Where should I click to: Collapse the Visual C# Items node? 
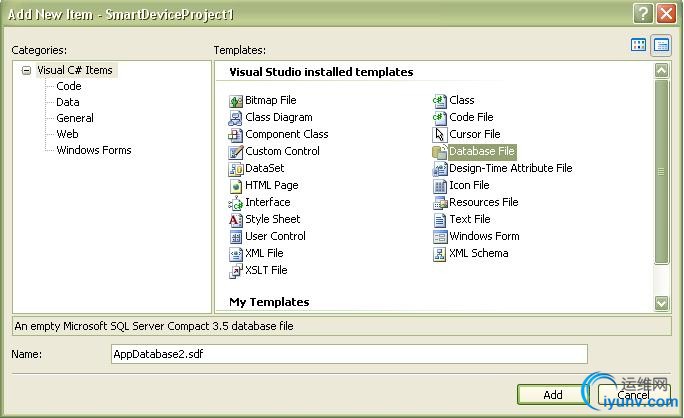pyautogui.click(x=26, y=70)
